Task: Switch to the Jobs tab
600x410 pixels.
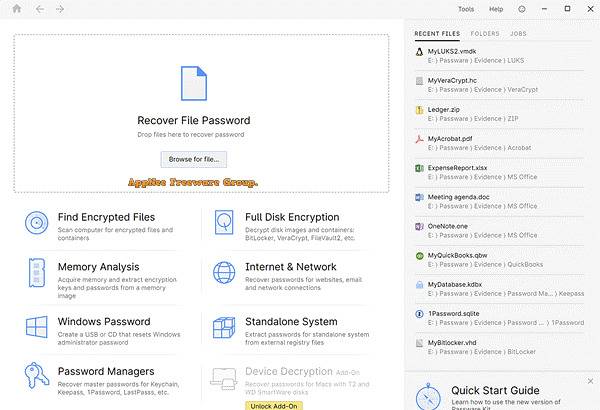Action: (518, 34)
